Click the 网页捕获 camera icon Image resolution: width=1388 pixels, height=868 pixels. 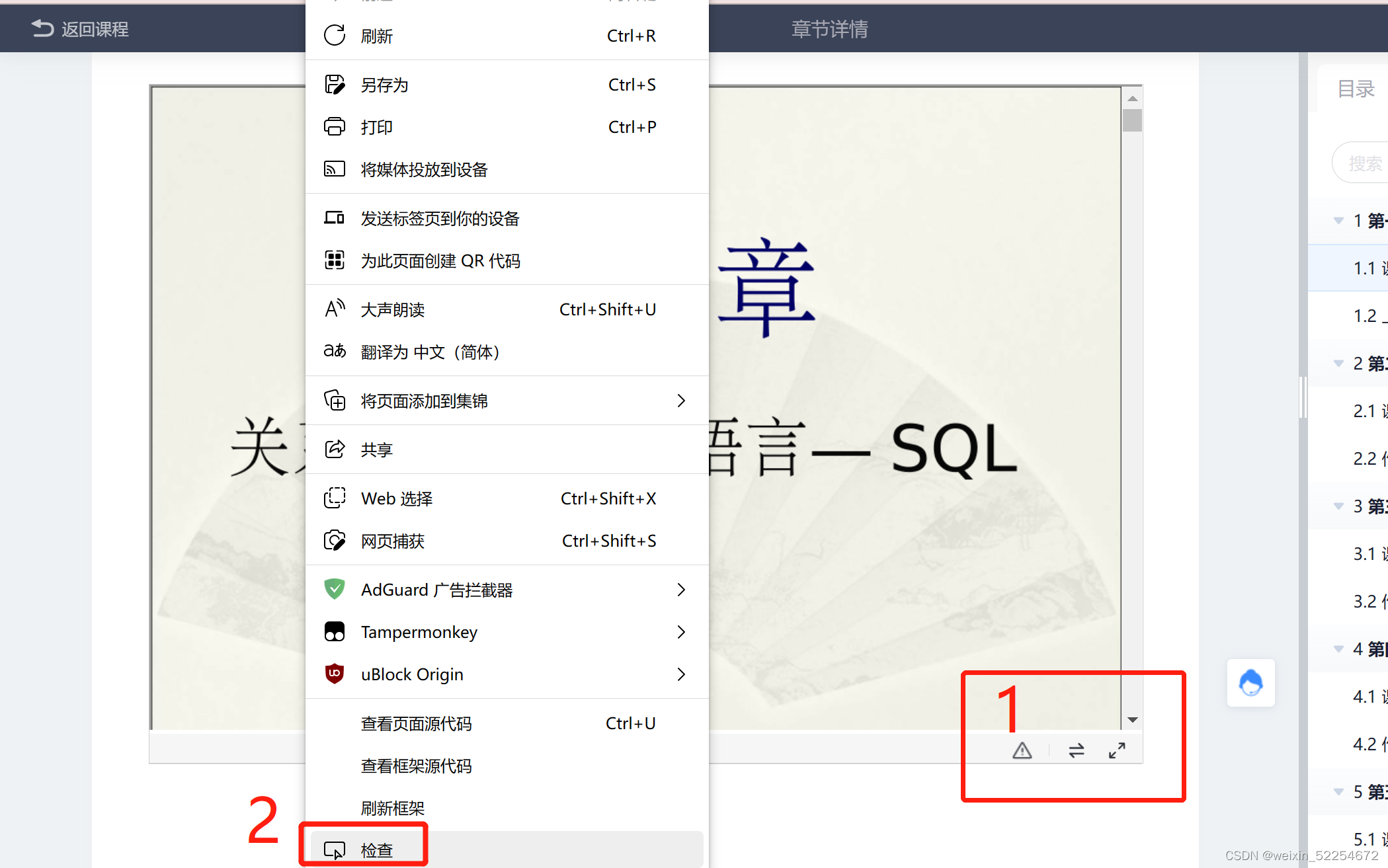(335, 541)
